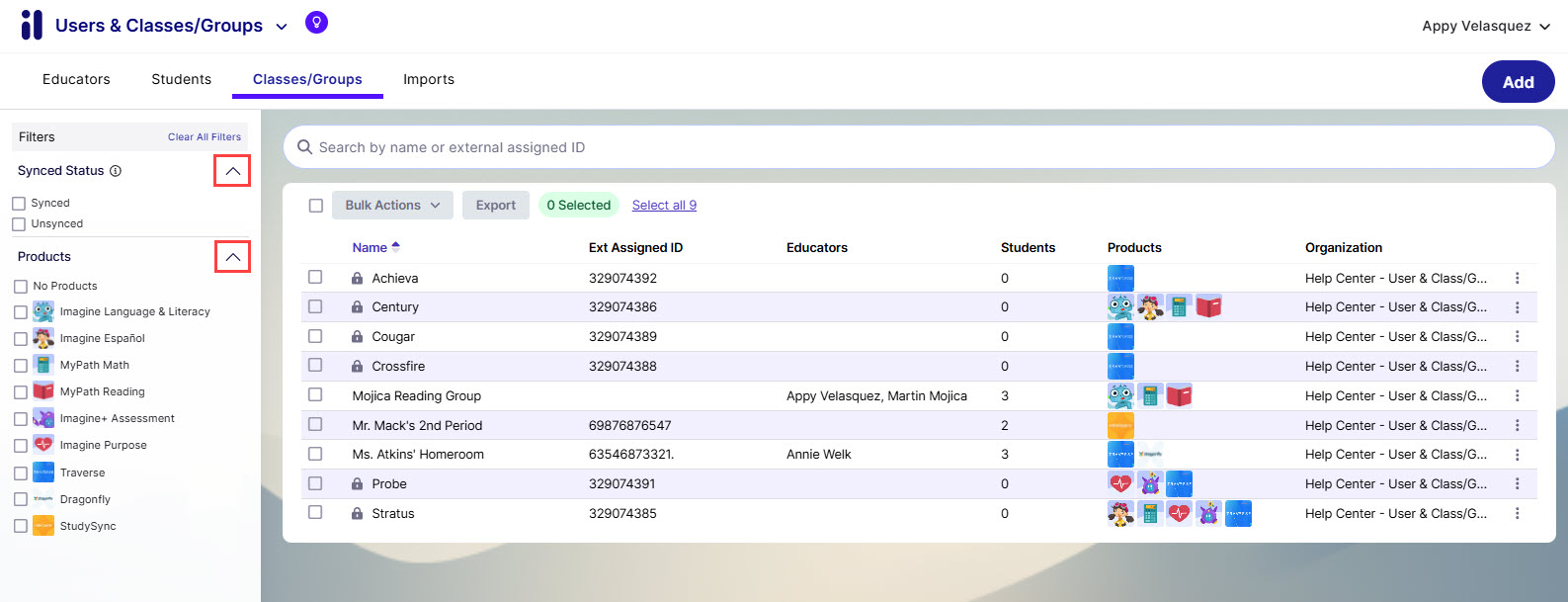Open the three-dot menu for Achieva
Image resolution: width=1568 pixels, height=602 pixels.
1517,279
